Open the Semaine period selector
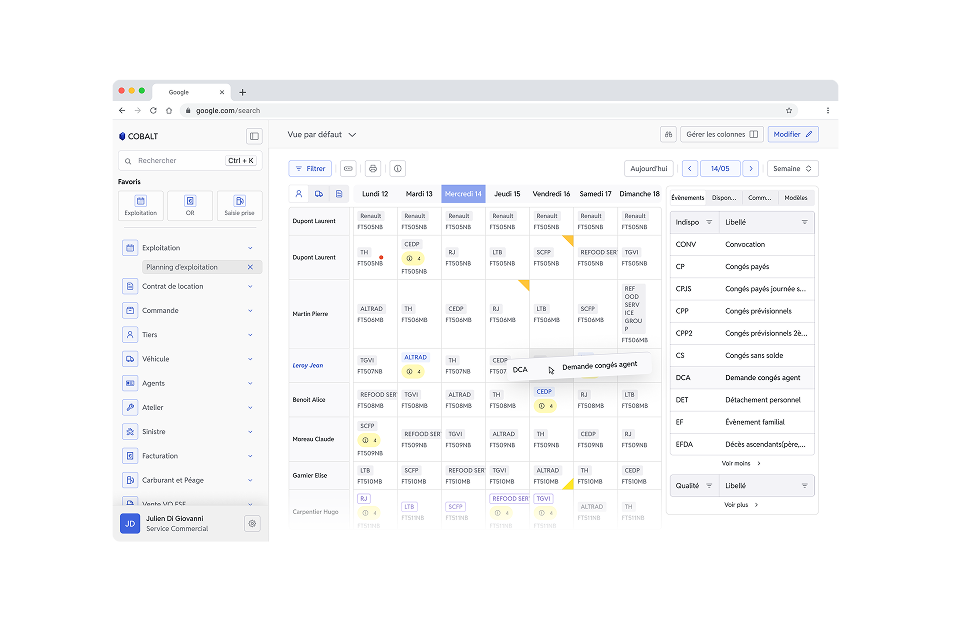 [x=794, y=169]
